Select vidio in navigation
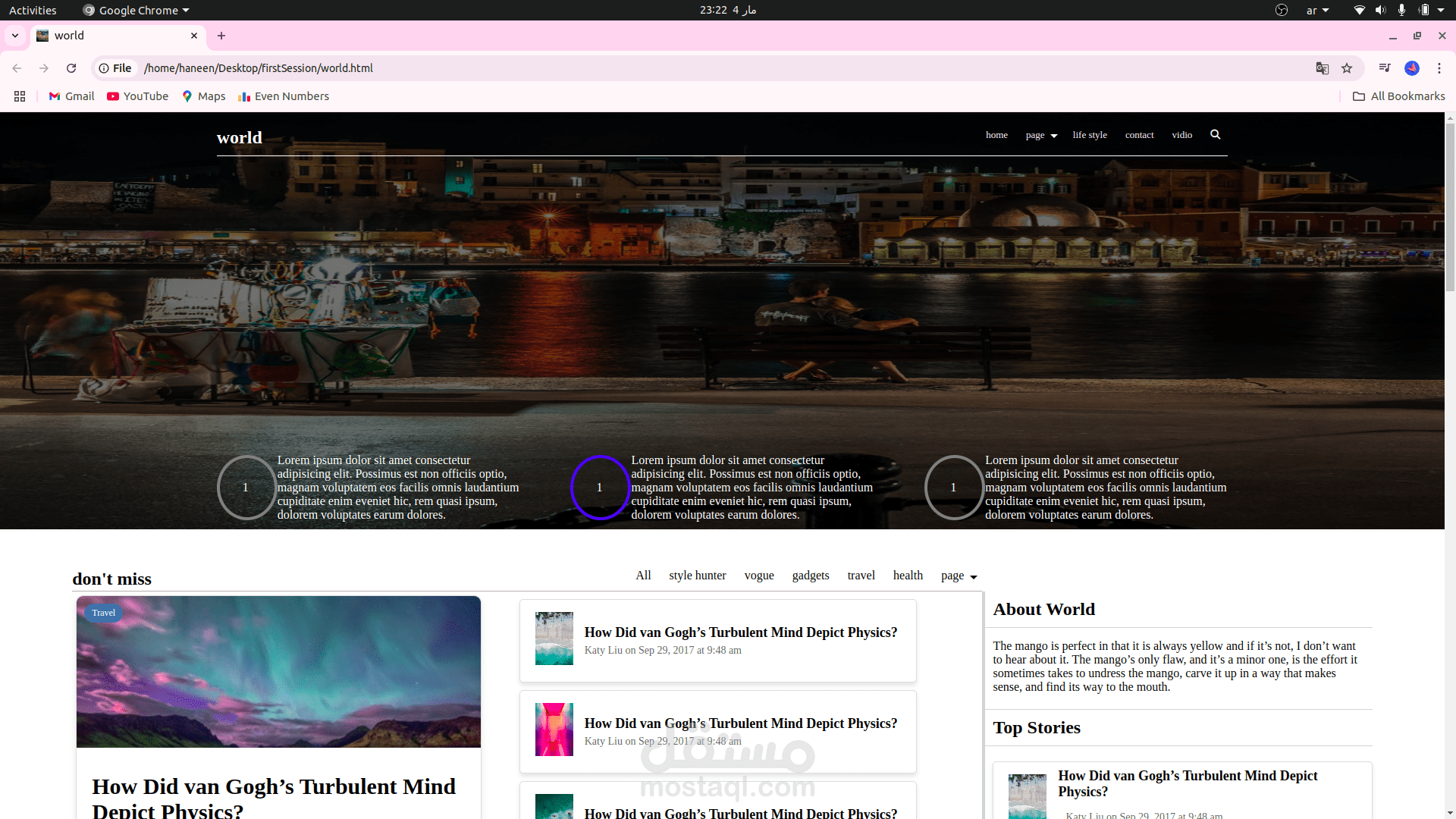The width and height of the screenshot is (1456, 819). point(1181,135)
